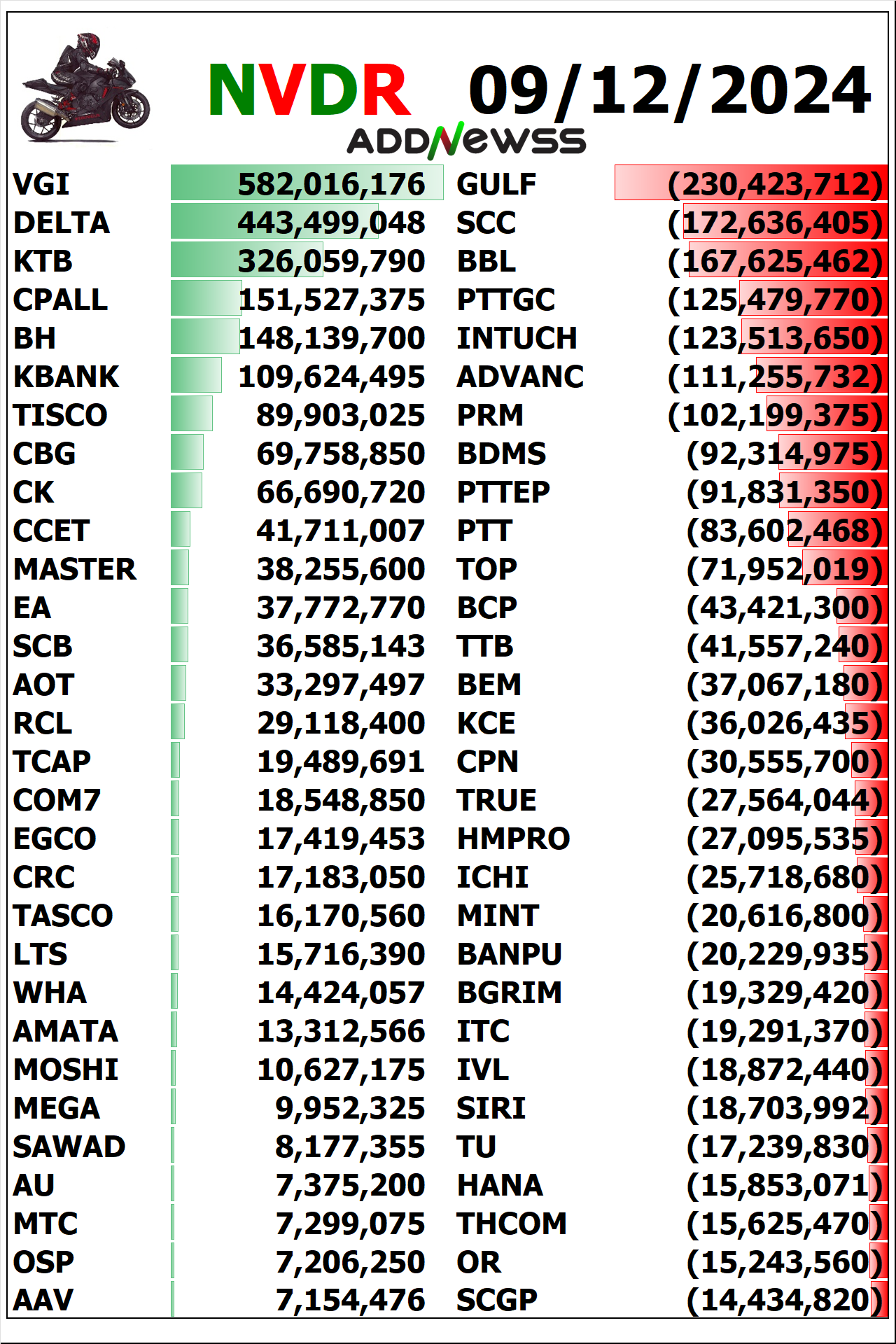This screenshot has height=1344, width=896.
Task: Click the PTTEP stock symbol
Action: 503,492
